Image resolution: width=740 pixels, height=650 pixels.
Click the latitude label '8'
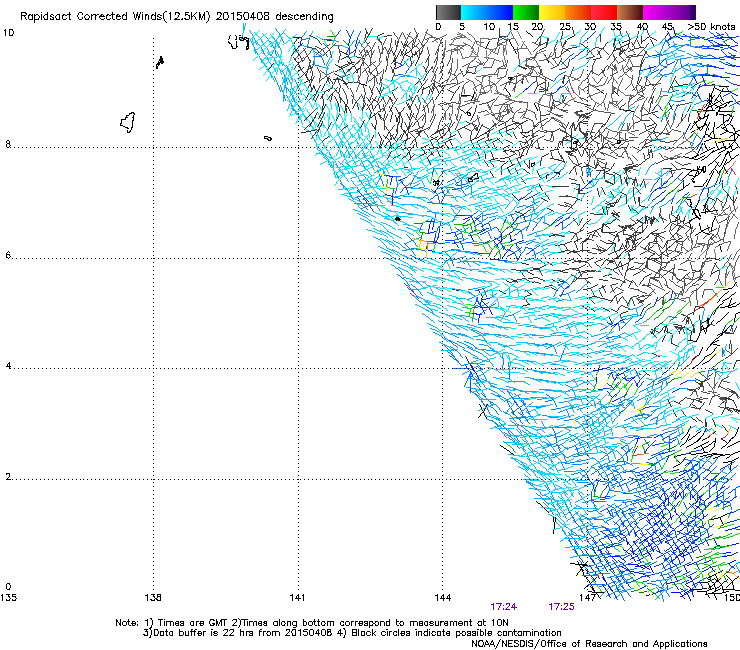(8, 144)
